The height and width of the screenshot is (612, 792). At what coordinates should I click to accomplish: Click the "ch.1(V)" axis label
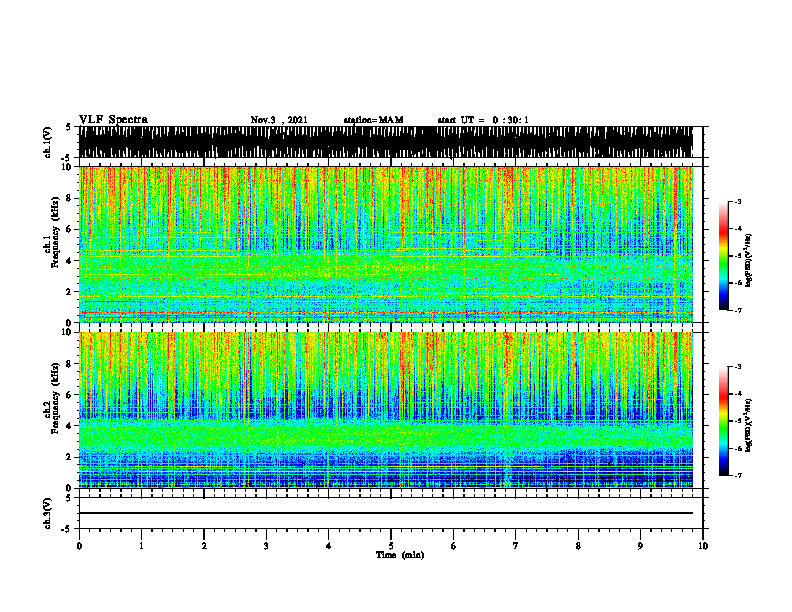point(48,142)
